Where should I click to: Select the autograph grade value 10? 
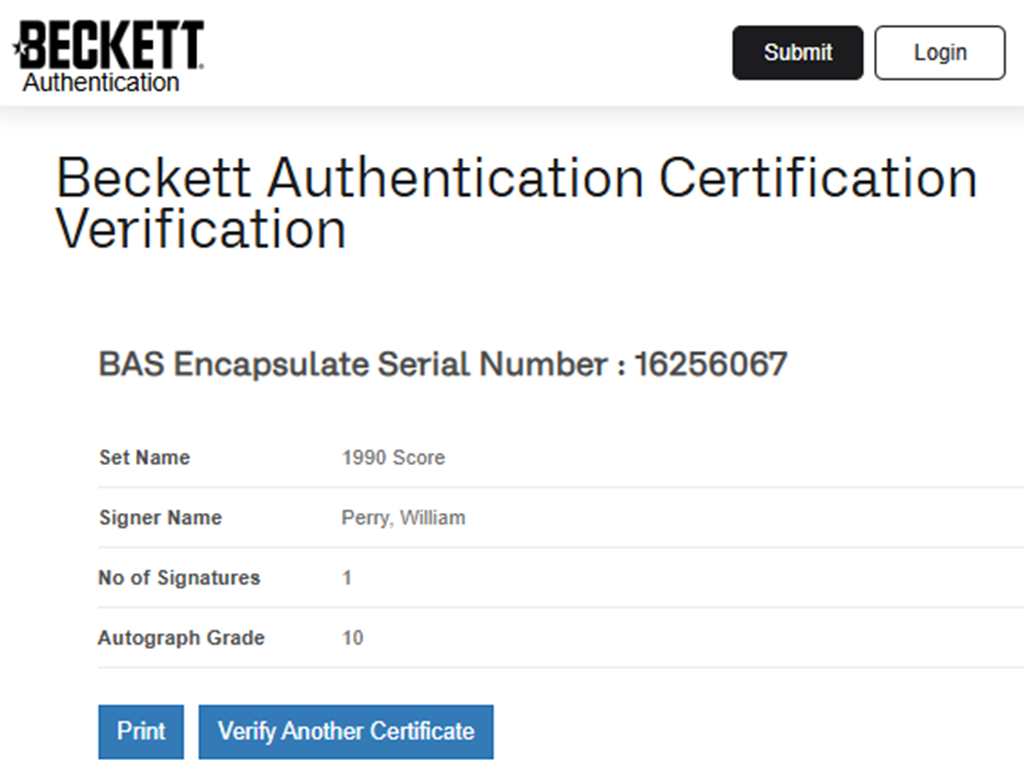click(x=352, y=638)
